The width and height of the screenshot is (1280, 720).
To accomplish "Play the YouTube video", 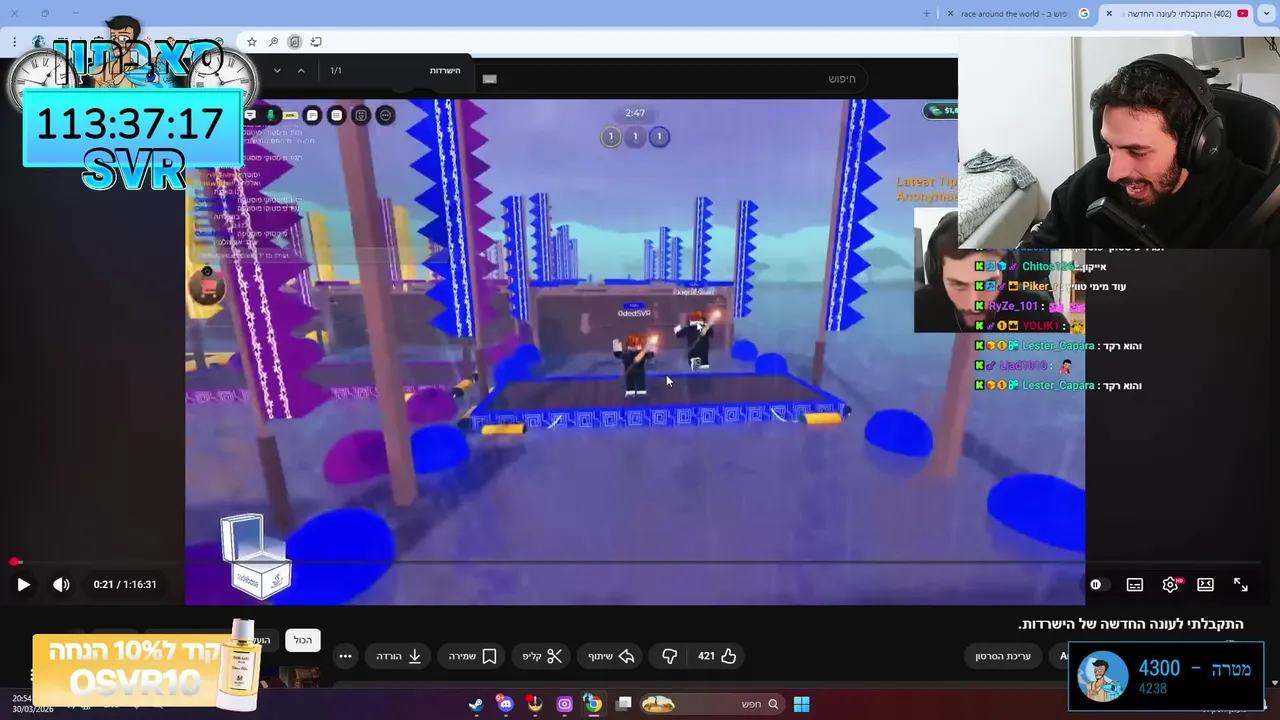I will point(23,585).
